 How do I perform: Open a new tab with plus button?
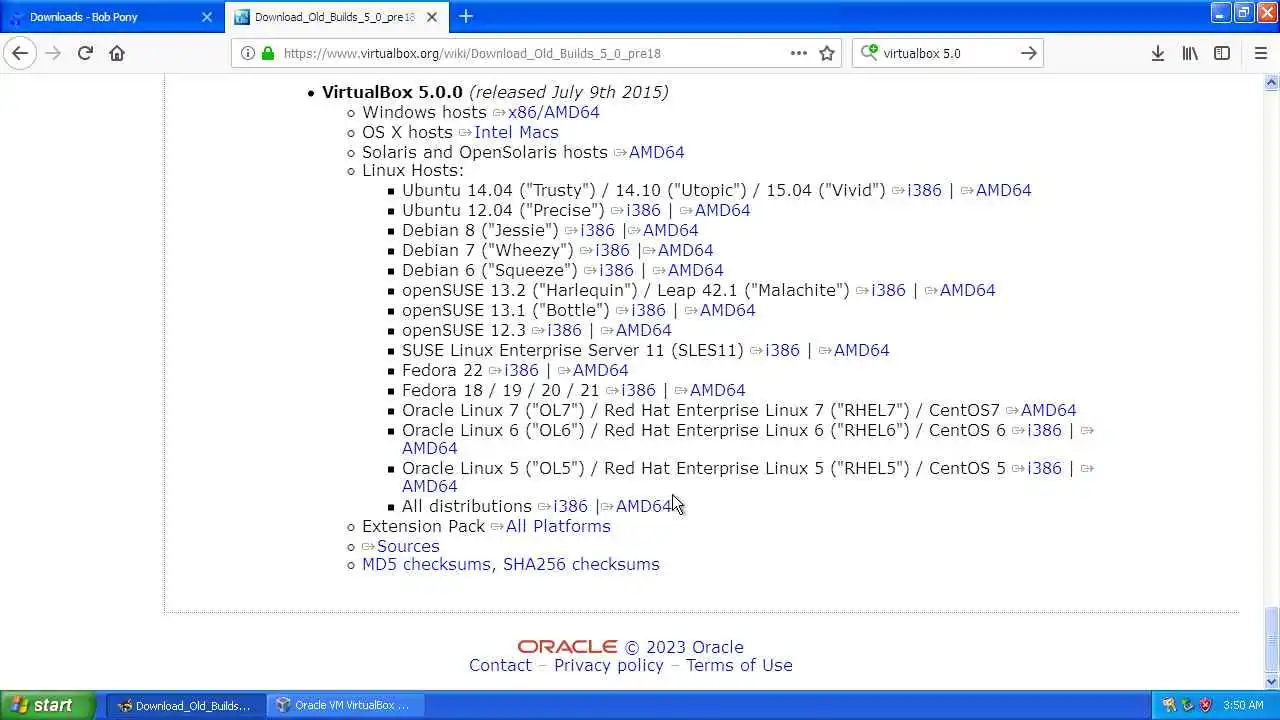[x=466, y=16]
